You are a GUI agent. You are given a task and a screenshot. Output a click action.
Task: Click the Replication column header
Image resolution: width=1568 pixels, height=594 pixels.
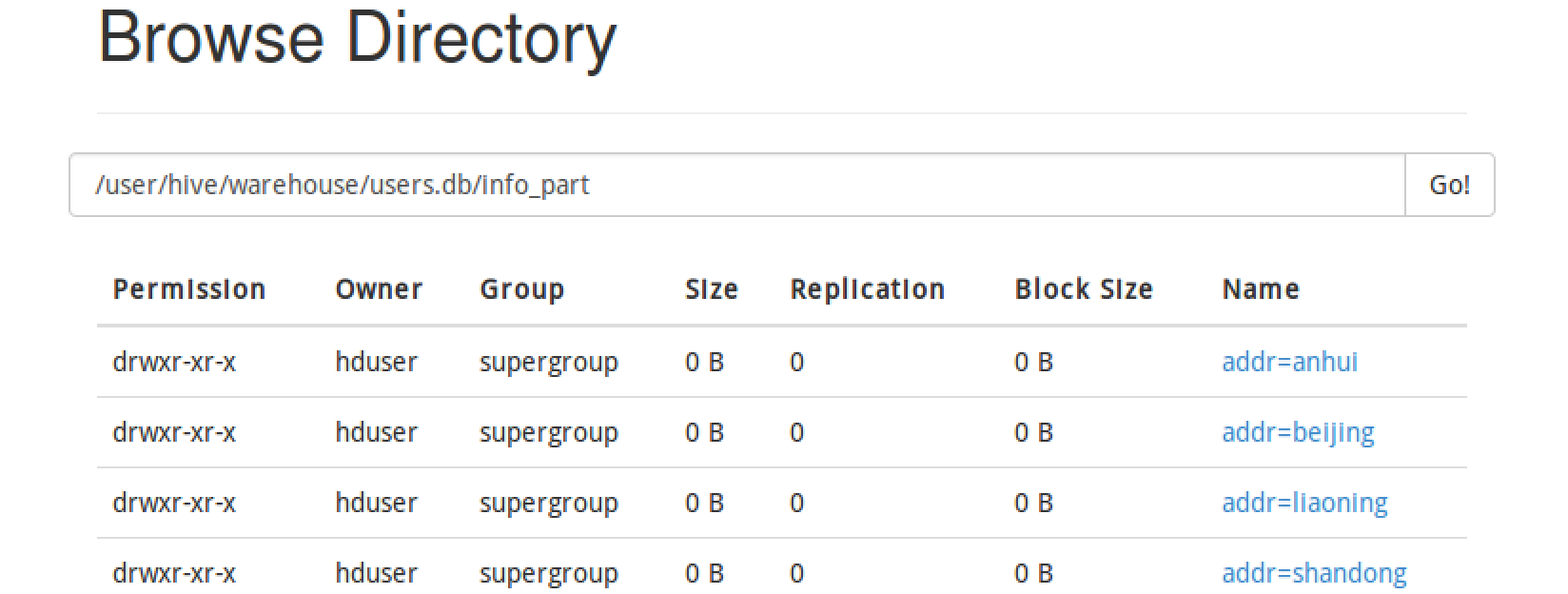867,290
